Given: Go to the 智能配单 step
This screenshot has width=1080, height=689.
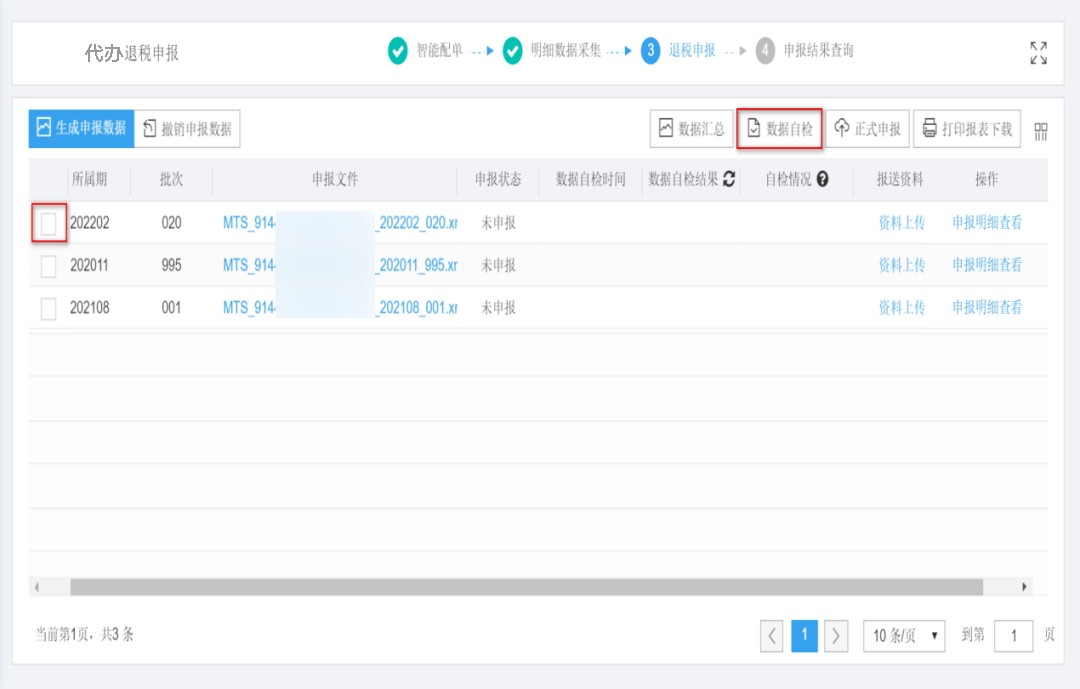Looking at the screenshot, I should click(439, 50).
